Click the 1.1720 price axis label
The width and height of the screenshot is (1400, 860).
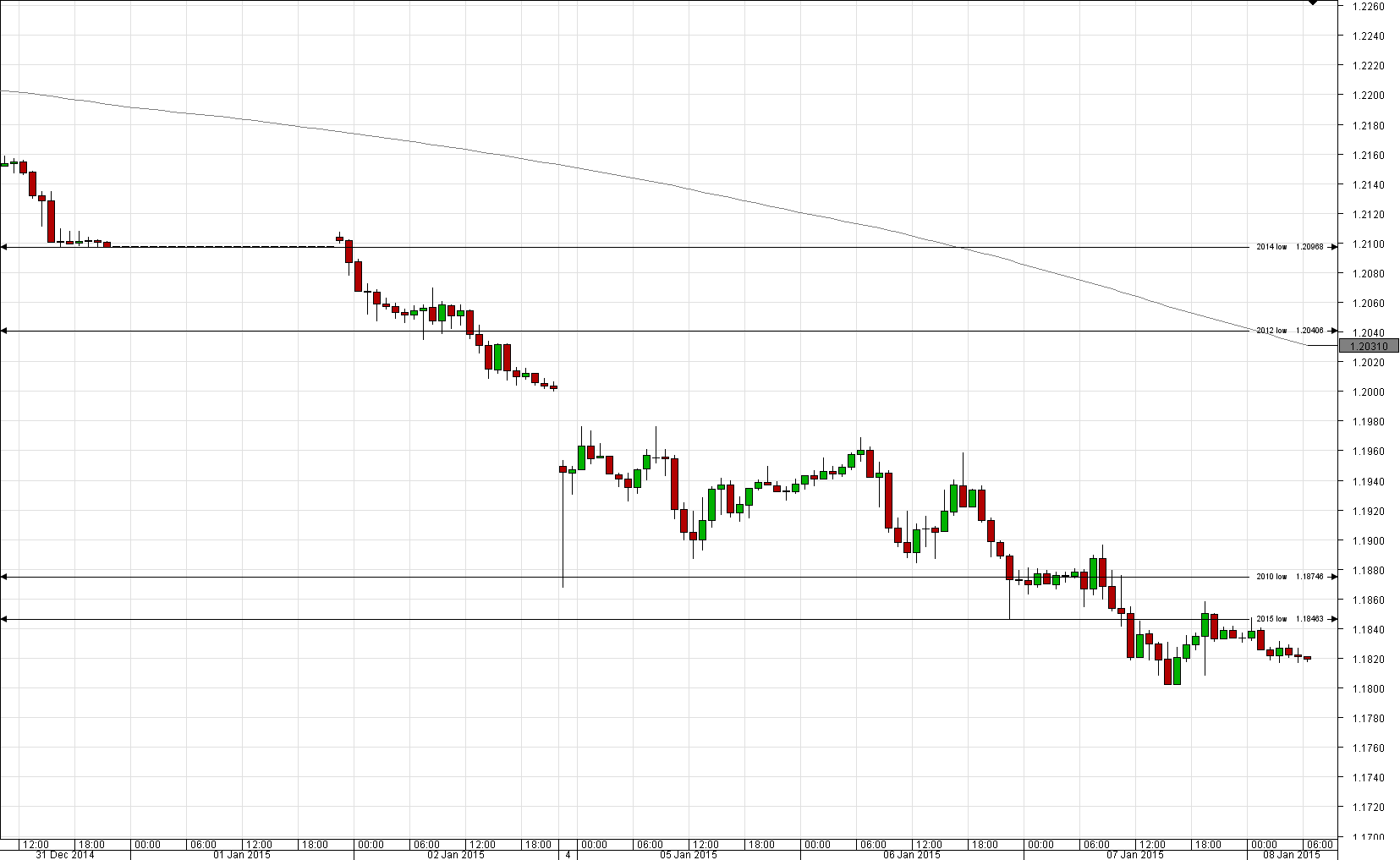tap(1368, 808)
